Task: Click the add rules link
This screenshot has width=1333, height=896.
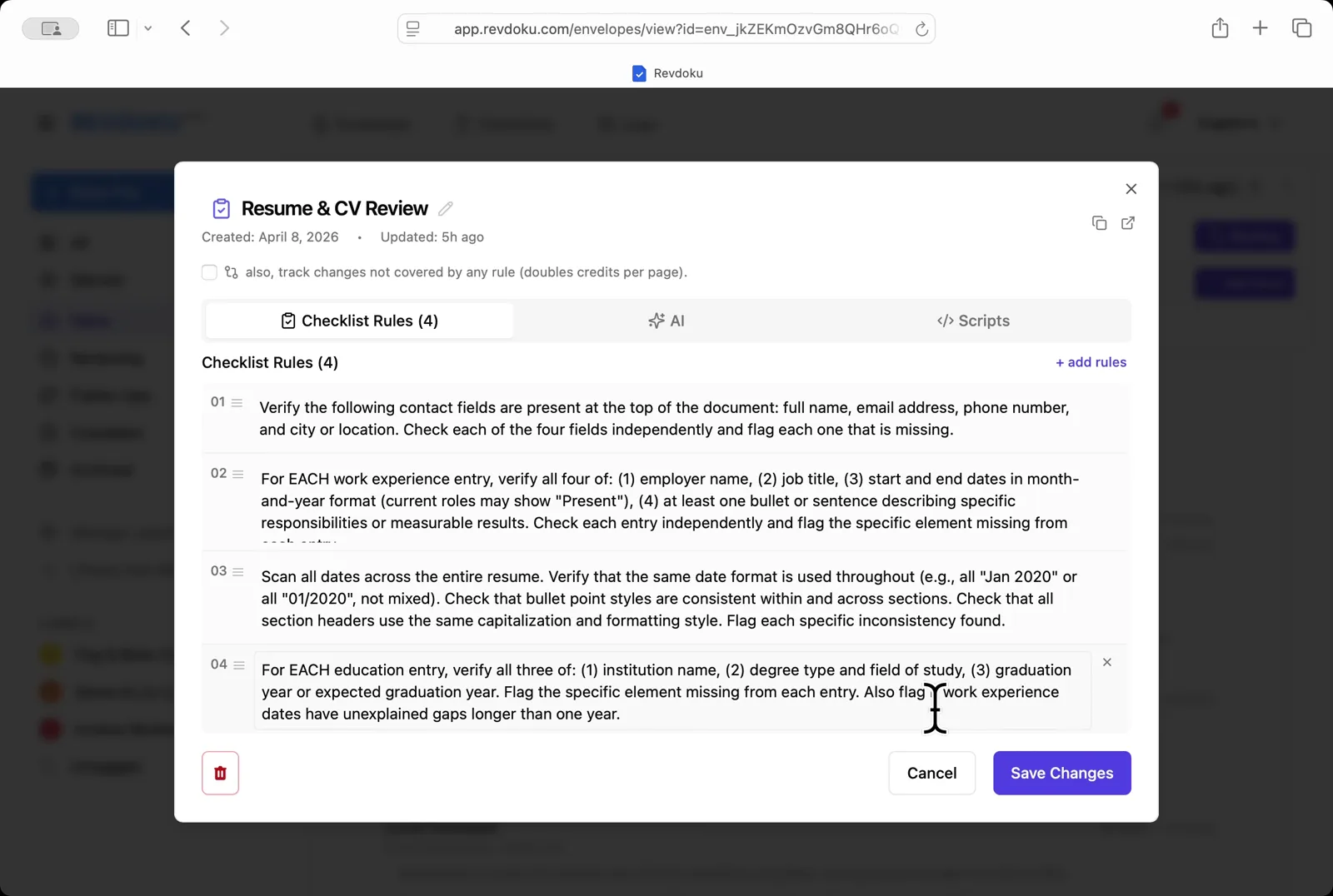Action: pos(1091,362)
